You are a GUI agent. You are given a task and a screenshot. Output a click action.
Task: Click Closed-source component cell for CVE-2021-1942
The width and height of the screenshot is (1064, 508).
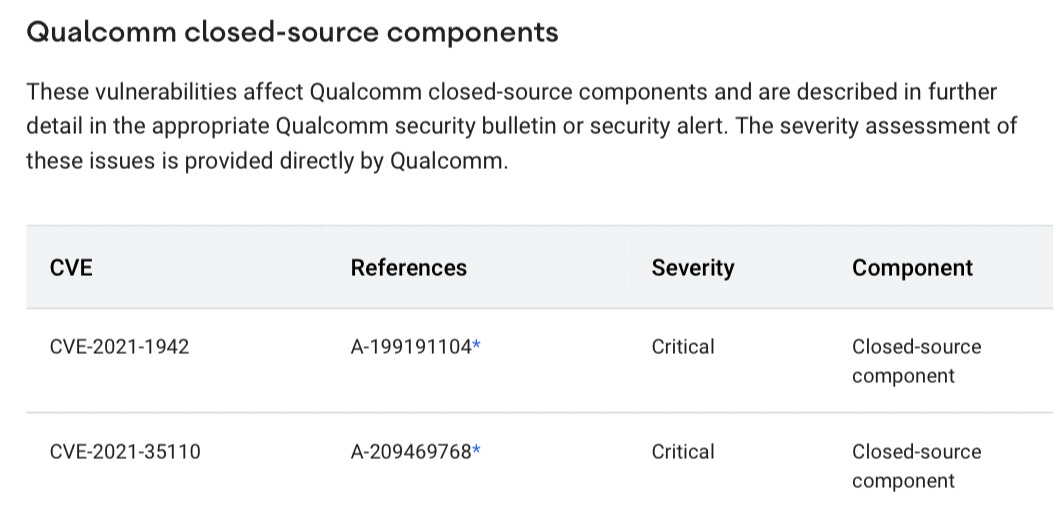click(x=916, y=361)
